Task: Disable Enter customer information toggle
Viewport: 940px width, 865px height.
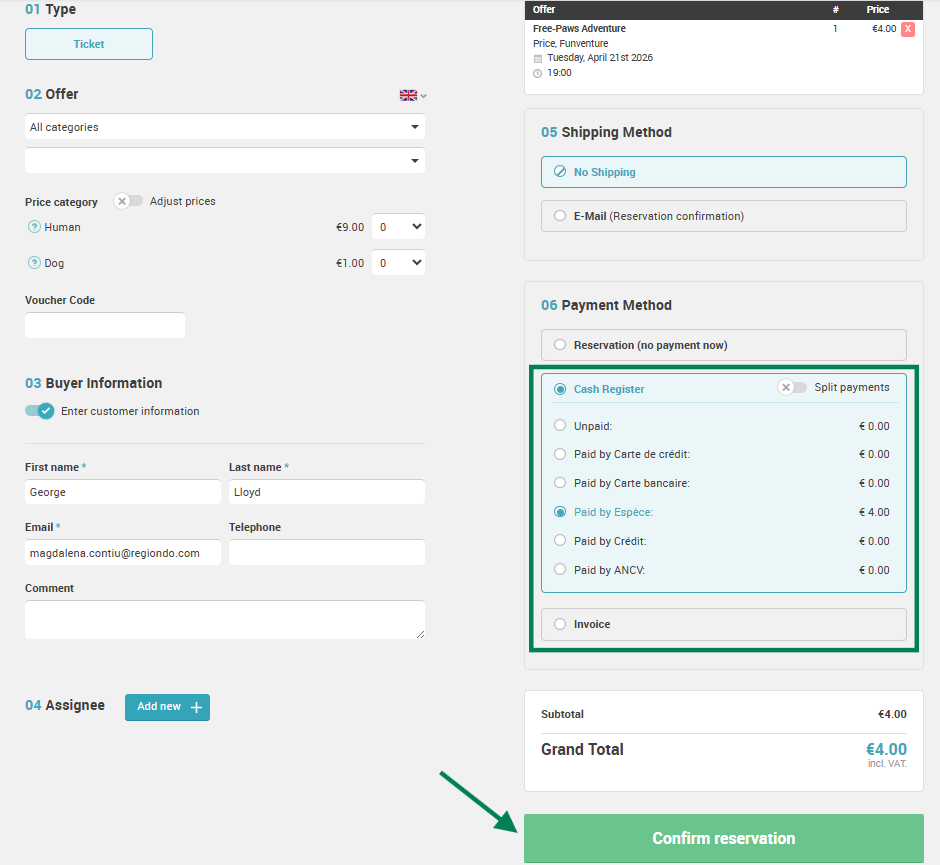Action: click(40, 411)
